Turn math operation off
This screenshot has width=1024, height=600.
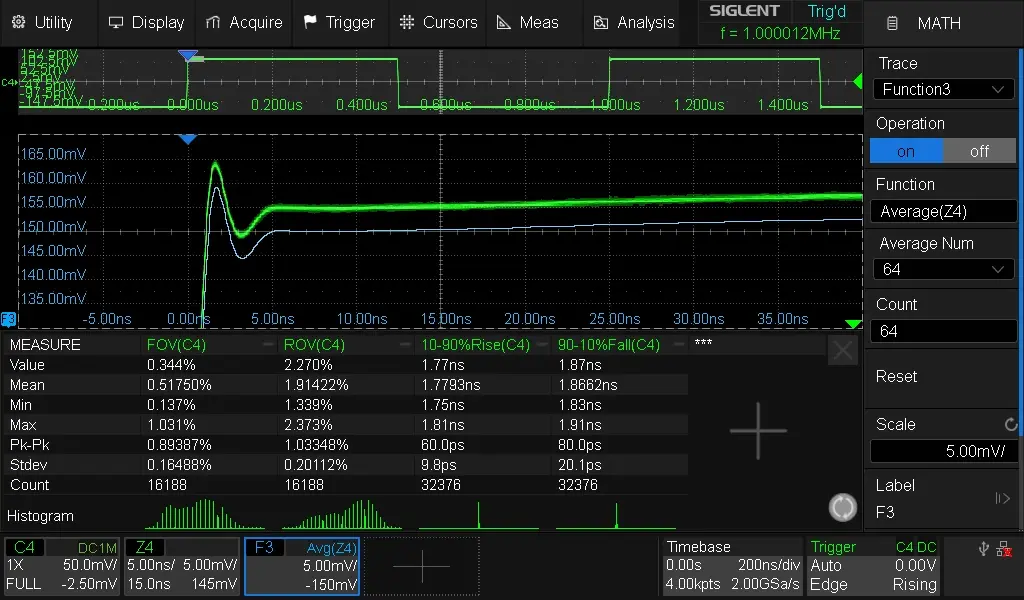pos(979,151)
